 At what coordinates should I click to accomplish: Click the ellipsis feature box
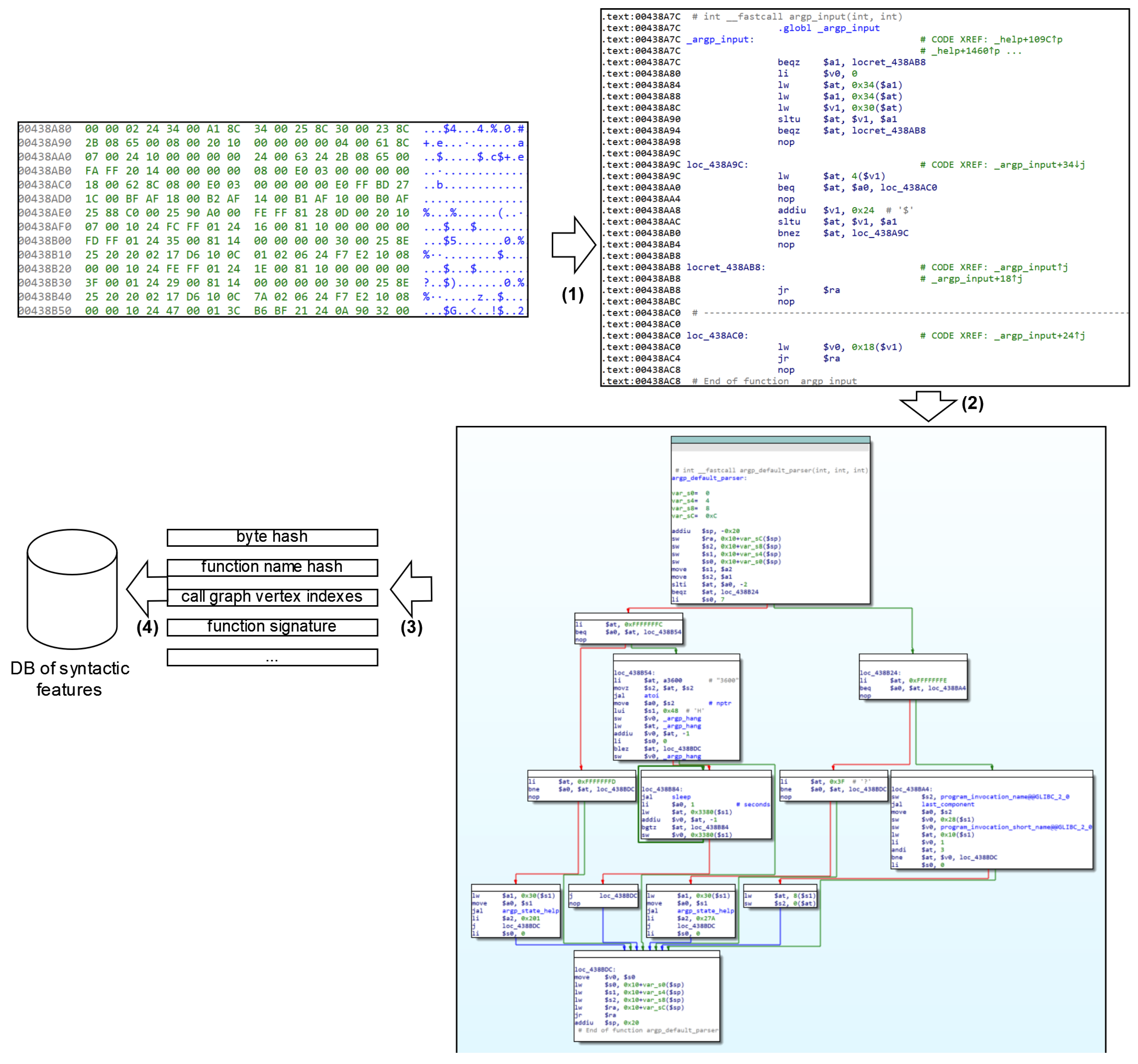pyautogui.click(x=272, y=657)
